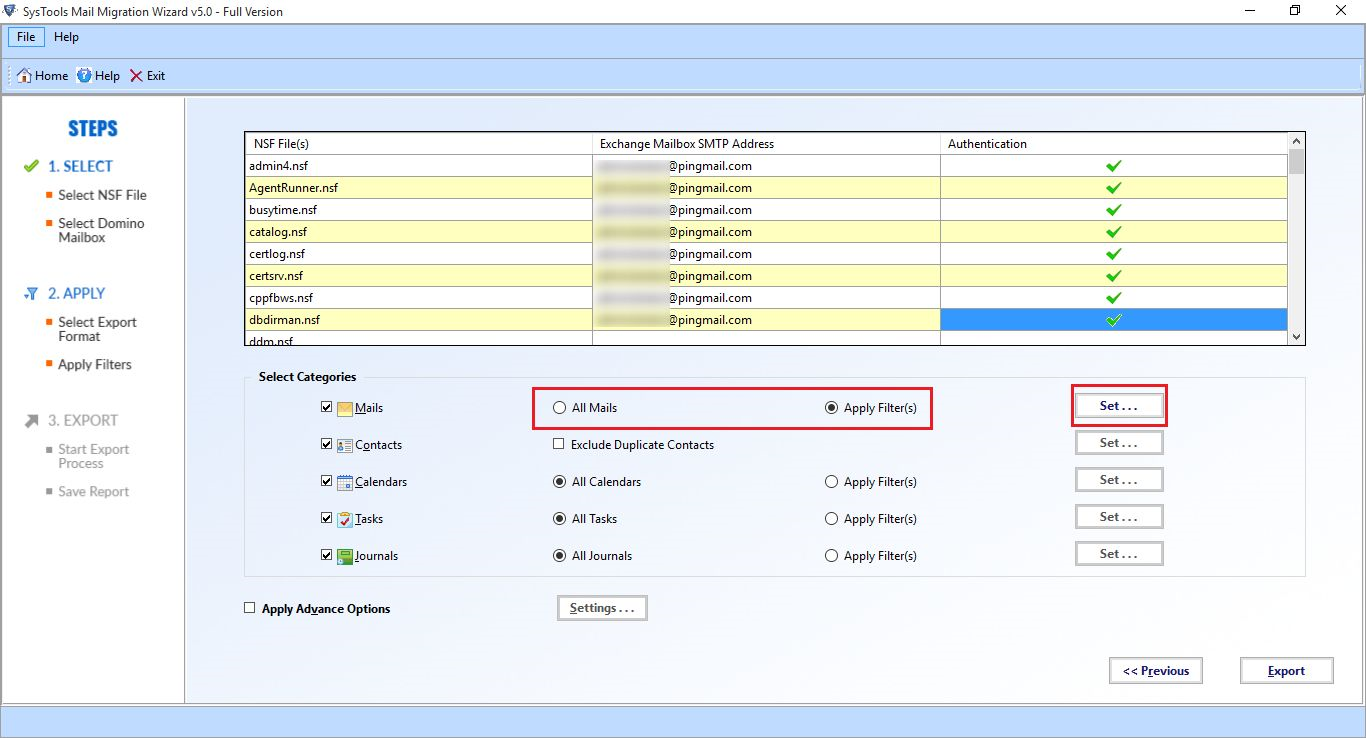Select the All Mails radio button

click(x=559, y=408)
